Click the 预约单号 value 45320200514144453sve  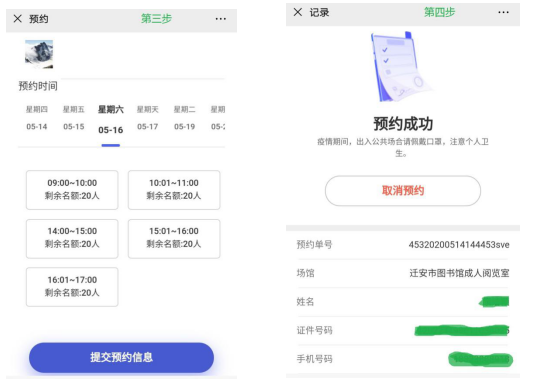click(x=459, y=245)
